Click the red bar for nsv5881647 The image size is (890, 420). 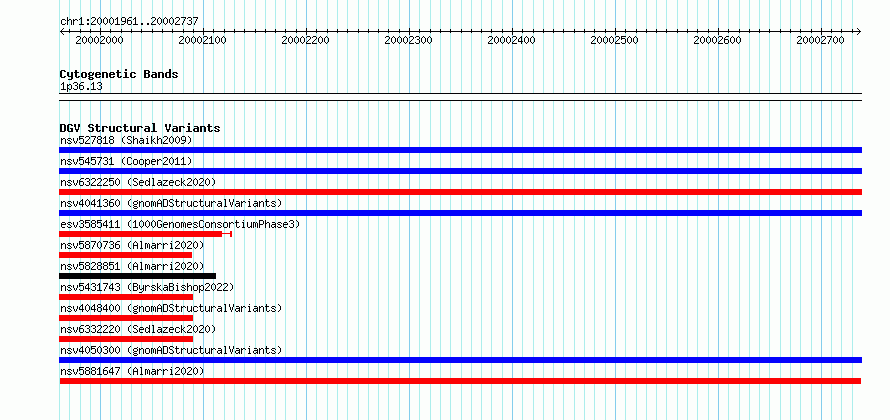pyautogui.click(x=460, y=381)
